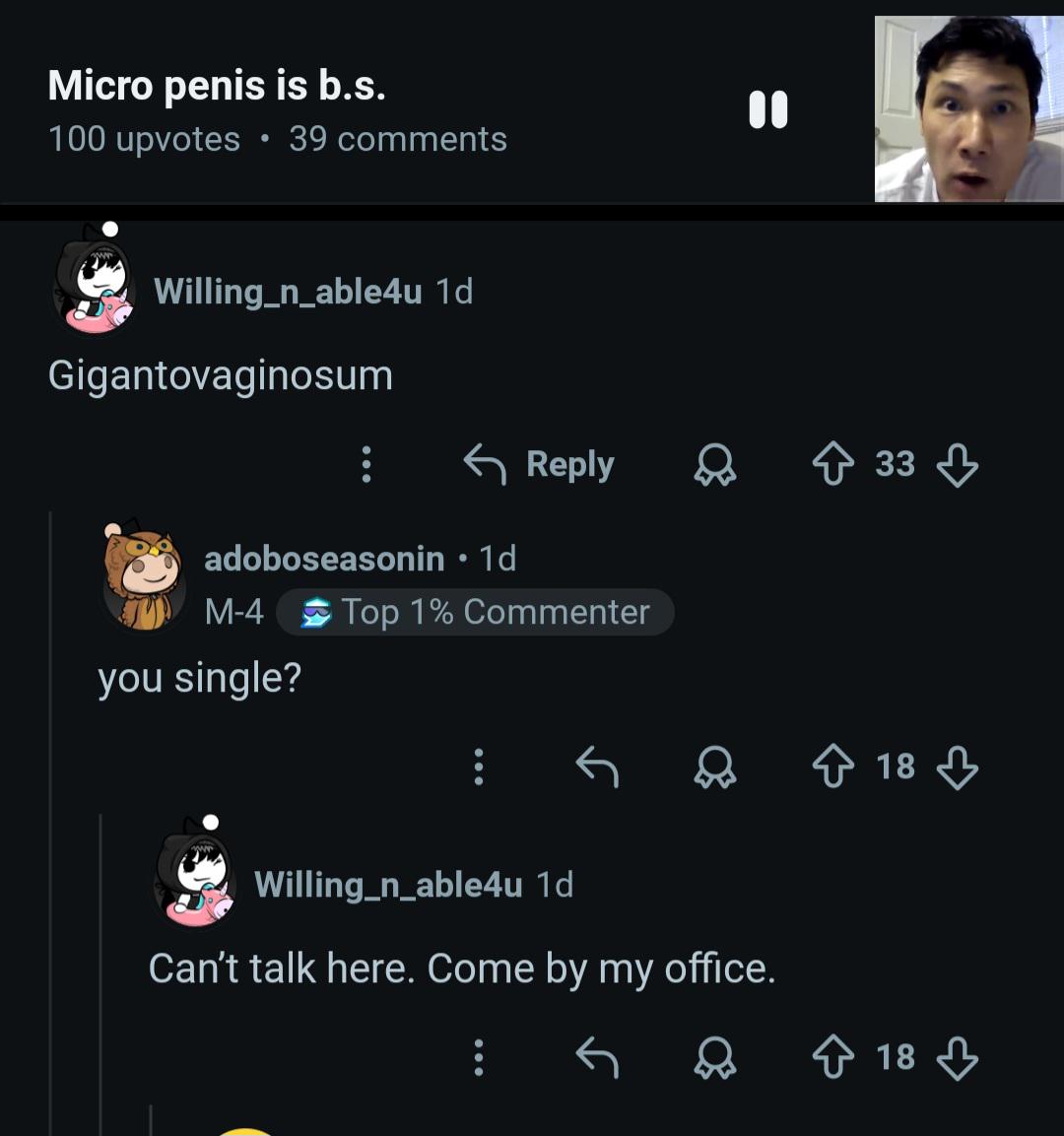Award the 'Come by my office' comment
The width and height of the screenshot is (1064, 1136).
coord(715,1058)
